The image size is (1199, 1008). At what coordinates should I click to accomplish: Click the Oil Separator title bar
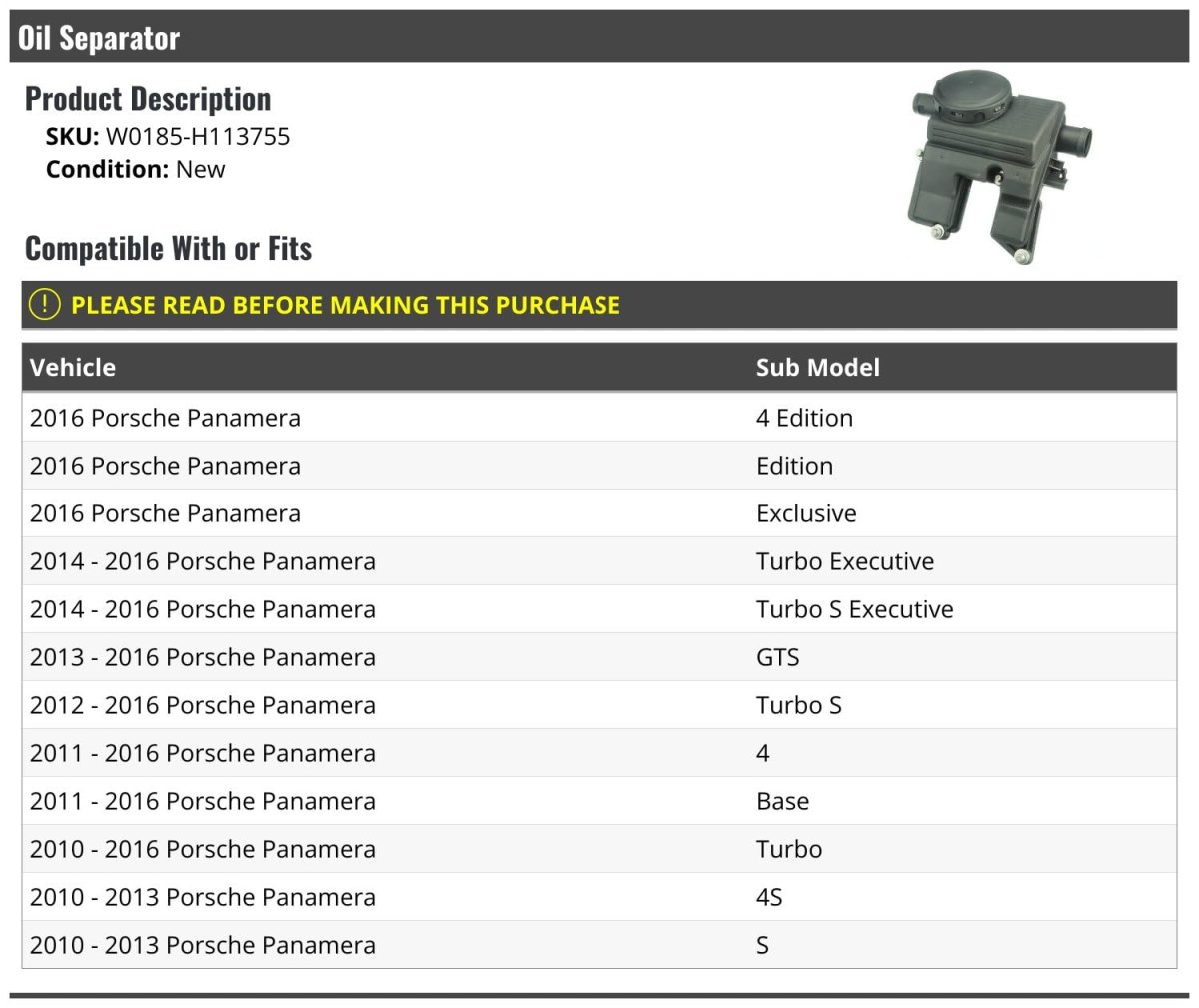99,38
